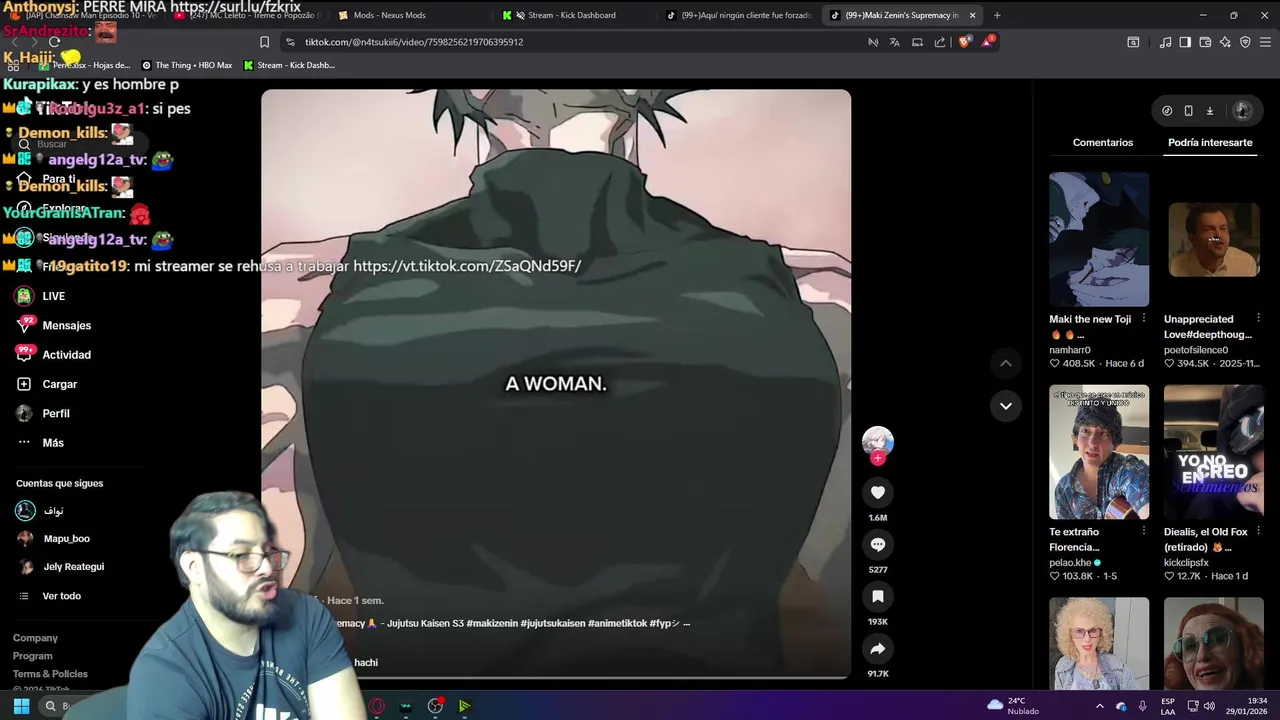Open options dots for Unappreciated Love video

tap(1258, 319)
